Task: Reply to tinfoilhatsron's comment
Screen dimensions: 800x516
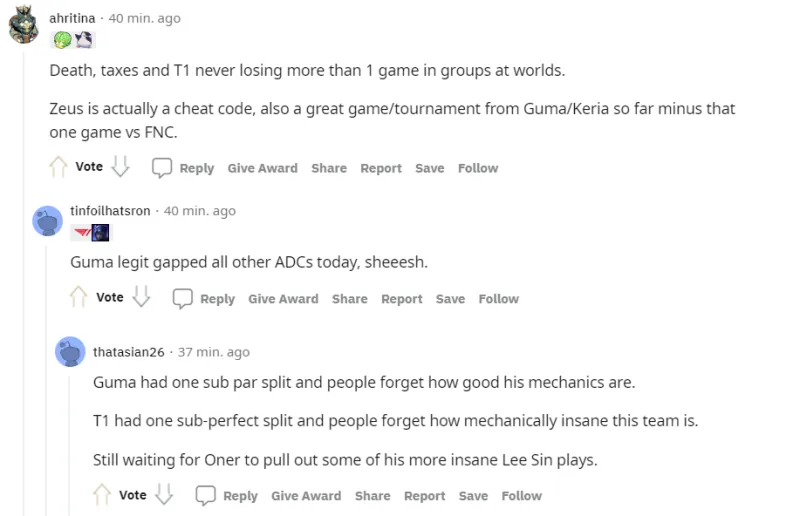Action: coord(205,298)
